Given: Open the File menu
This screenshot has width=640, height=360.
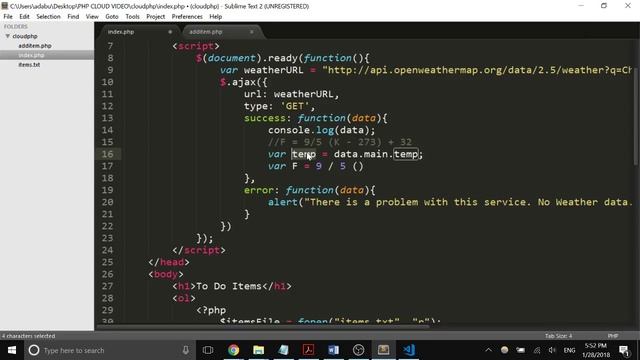Looking at the screenshot, I should [8, 17].
